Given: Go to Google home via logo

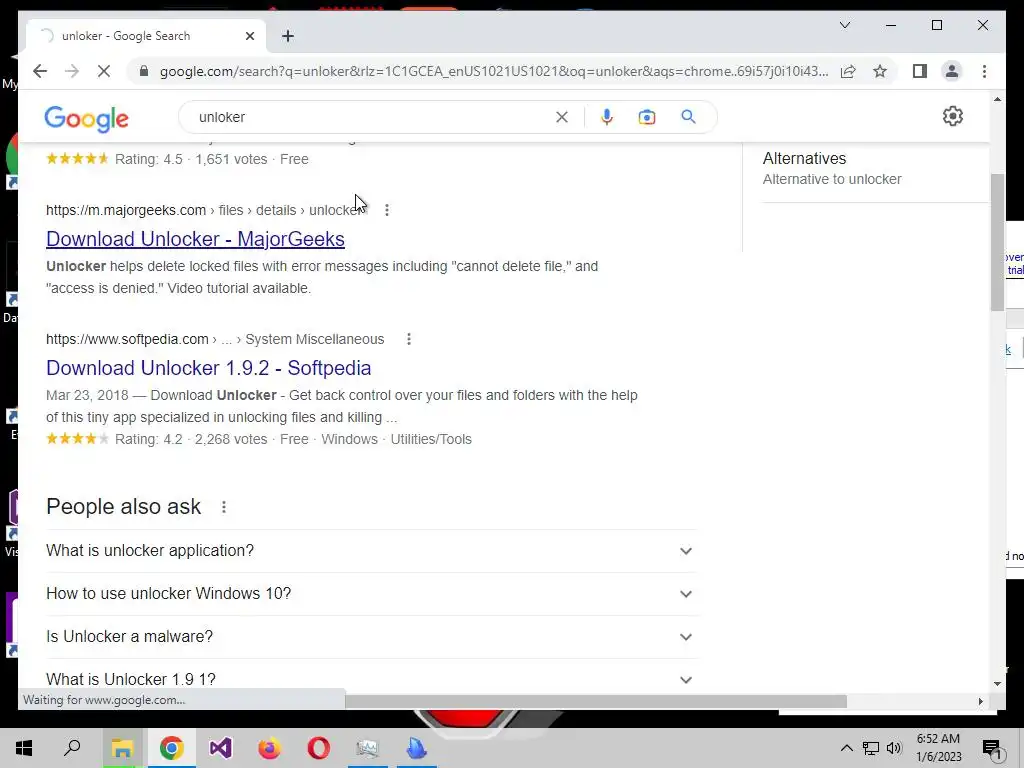Looking at the screenshot, I should point(86,119).
